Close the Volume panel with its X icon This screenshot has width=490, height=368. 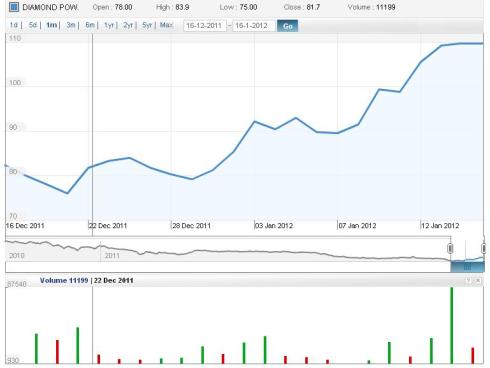click(x=478, y=281)
